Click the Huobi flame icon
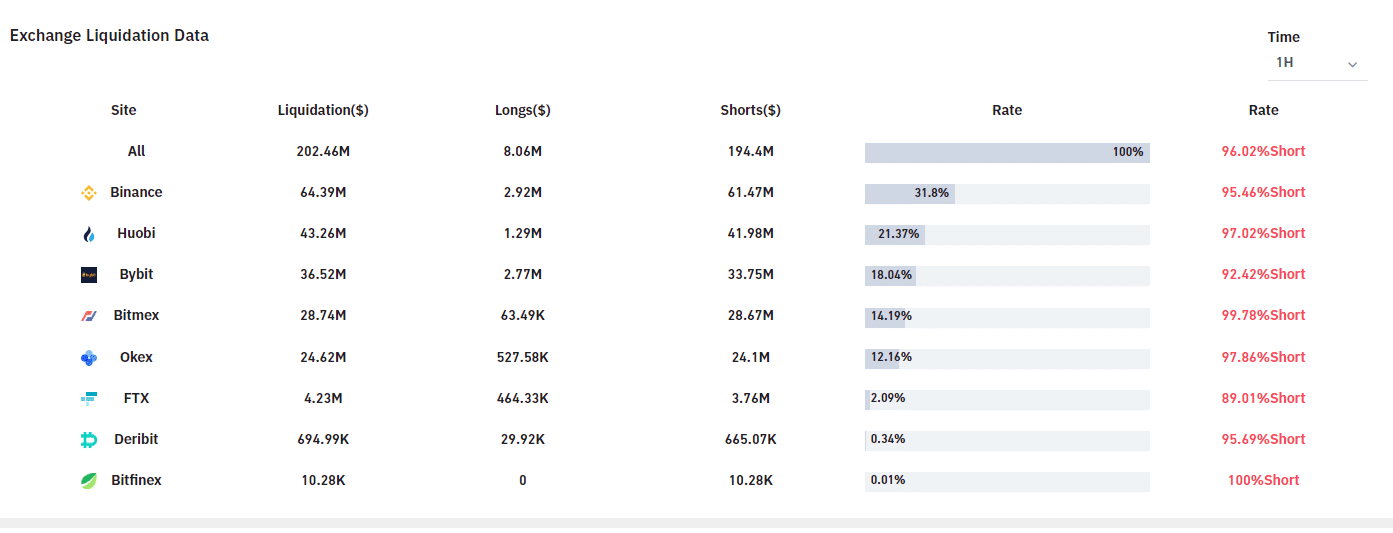 point(88,234)
